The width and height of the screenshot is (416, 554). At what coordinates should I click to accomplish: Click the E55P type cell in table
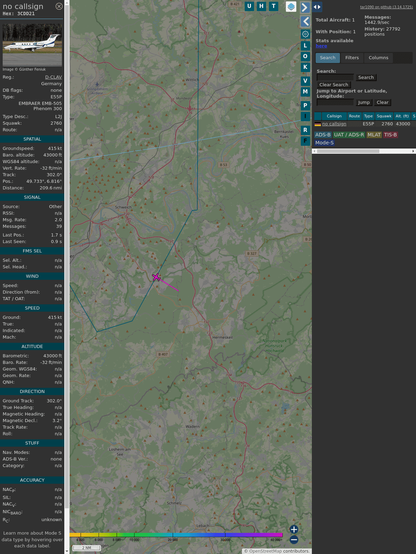368,124
